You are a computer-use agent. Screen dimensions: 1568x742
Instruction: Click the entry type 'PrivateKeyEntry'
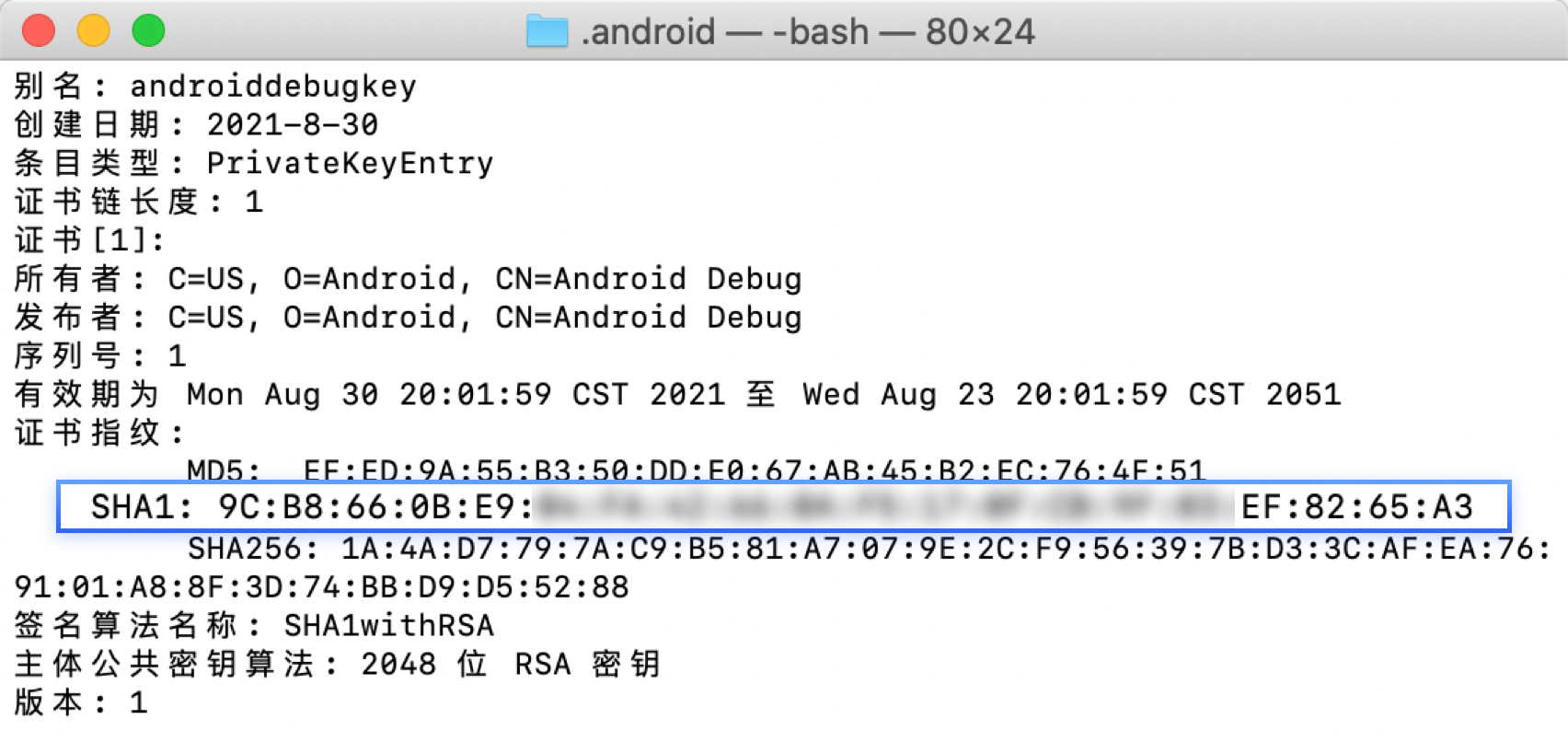pos(350,164)
